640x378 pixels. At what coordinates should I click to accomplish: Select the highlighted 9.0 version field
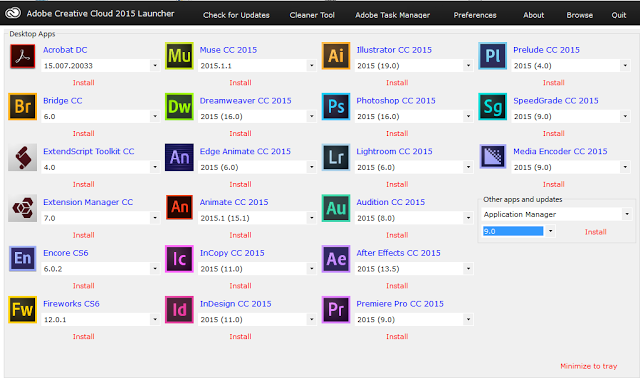point(513,231)
